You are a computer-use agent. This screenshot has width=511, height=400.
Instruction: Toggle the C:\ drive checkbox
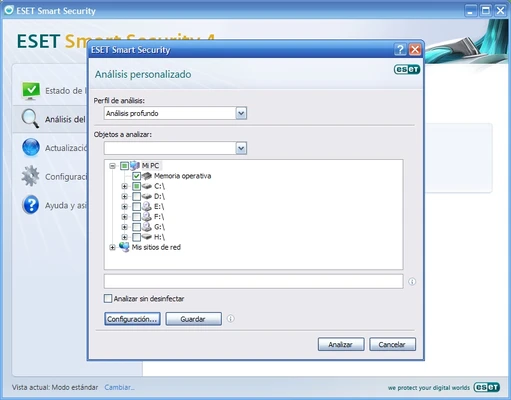pos(136,186)
